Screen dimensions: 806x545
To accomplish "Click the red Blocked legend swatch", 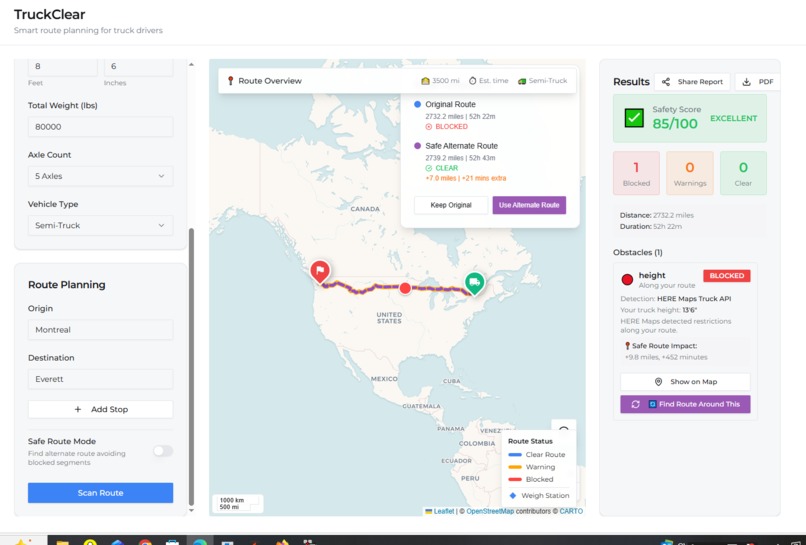I will click(x=515, y=479).
